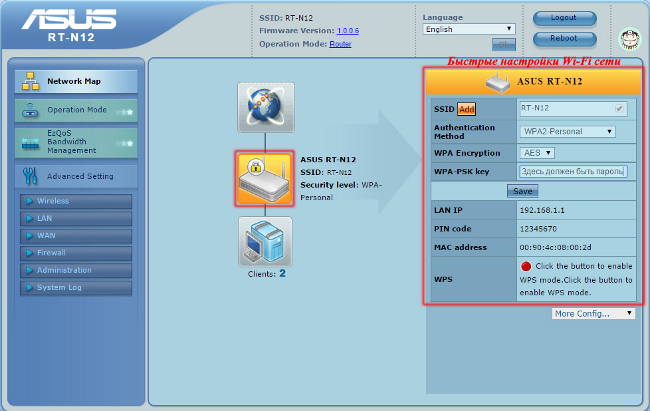Open Authentication Method dropdown WPA2-Personal
Viewport: 650px width, 411px height.
568,131
